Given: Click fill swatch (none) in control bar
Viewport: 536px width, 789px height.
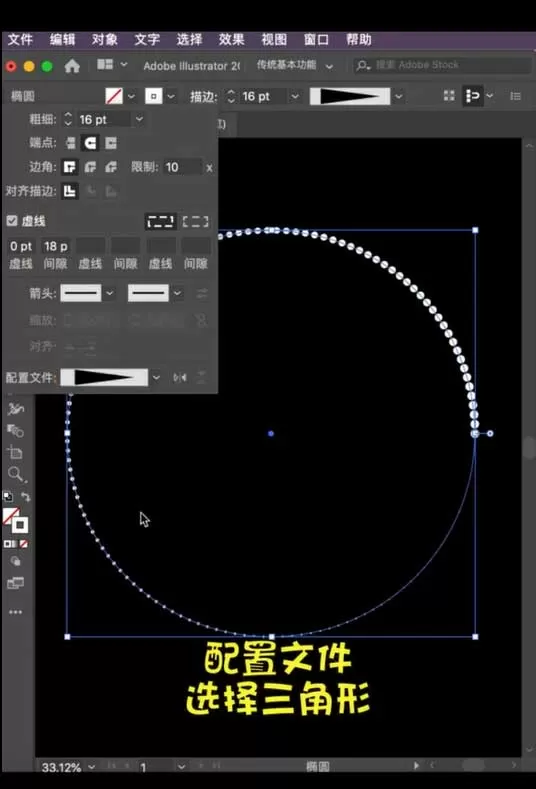Looking at the screenshot, I should (x=114, y=96).
